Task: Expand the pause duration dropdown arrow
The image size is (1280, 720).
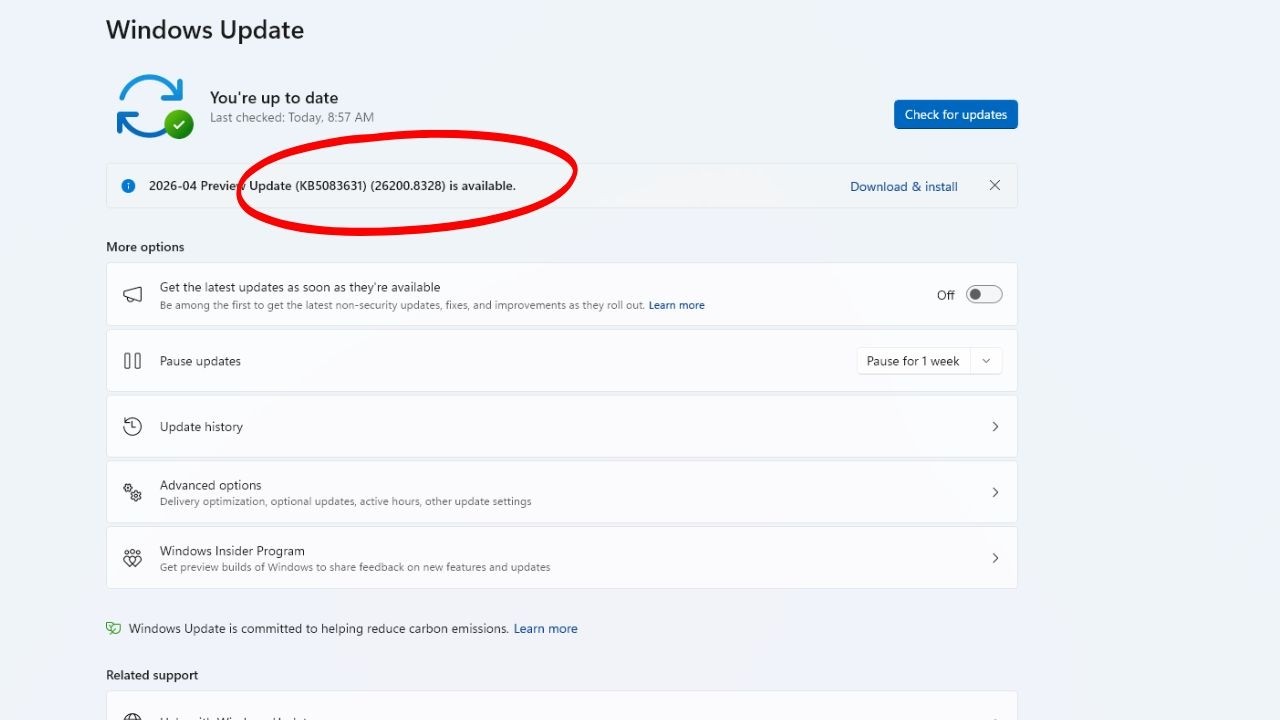Action: click(x=986, y=361)
